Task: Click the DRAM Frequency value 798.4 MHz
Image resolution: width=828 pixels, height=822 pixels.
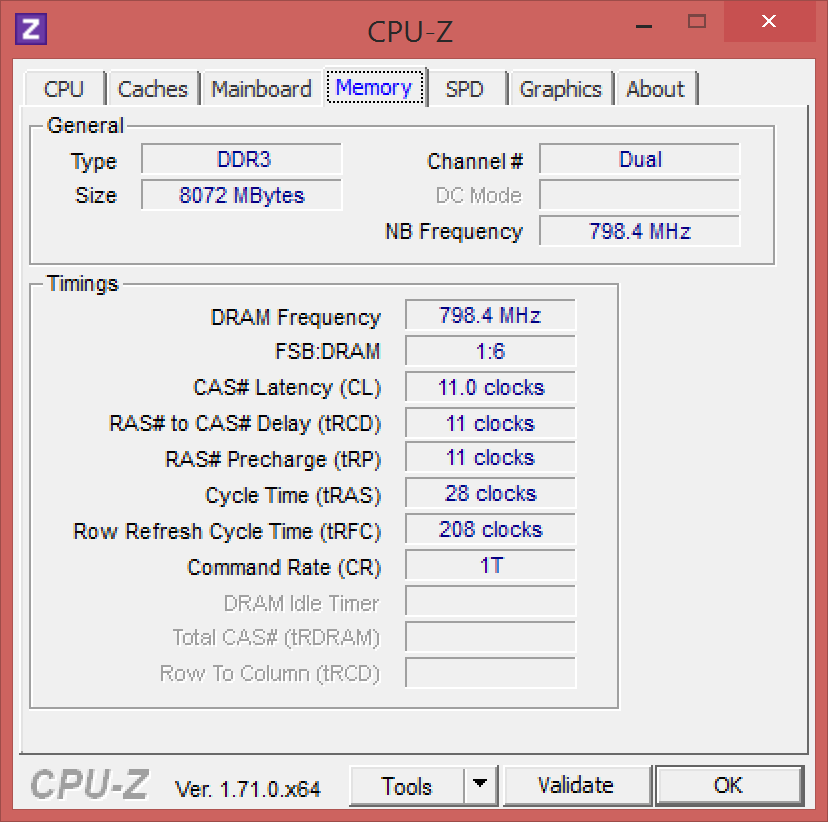Action: pos(490,315)
